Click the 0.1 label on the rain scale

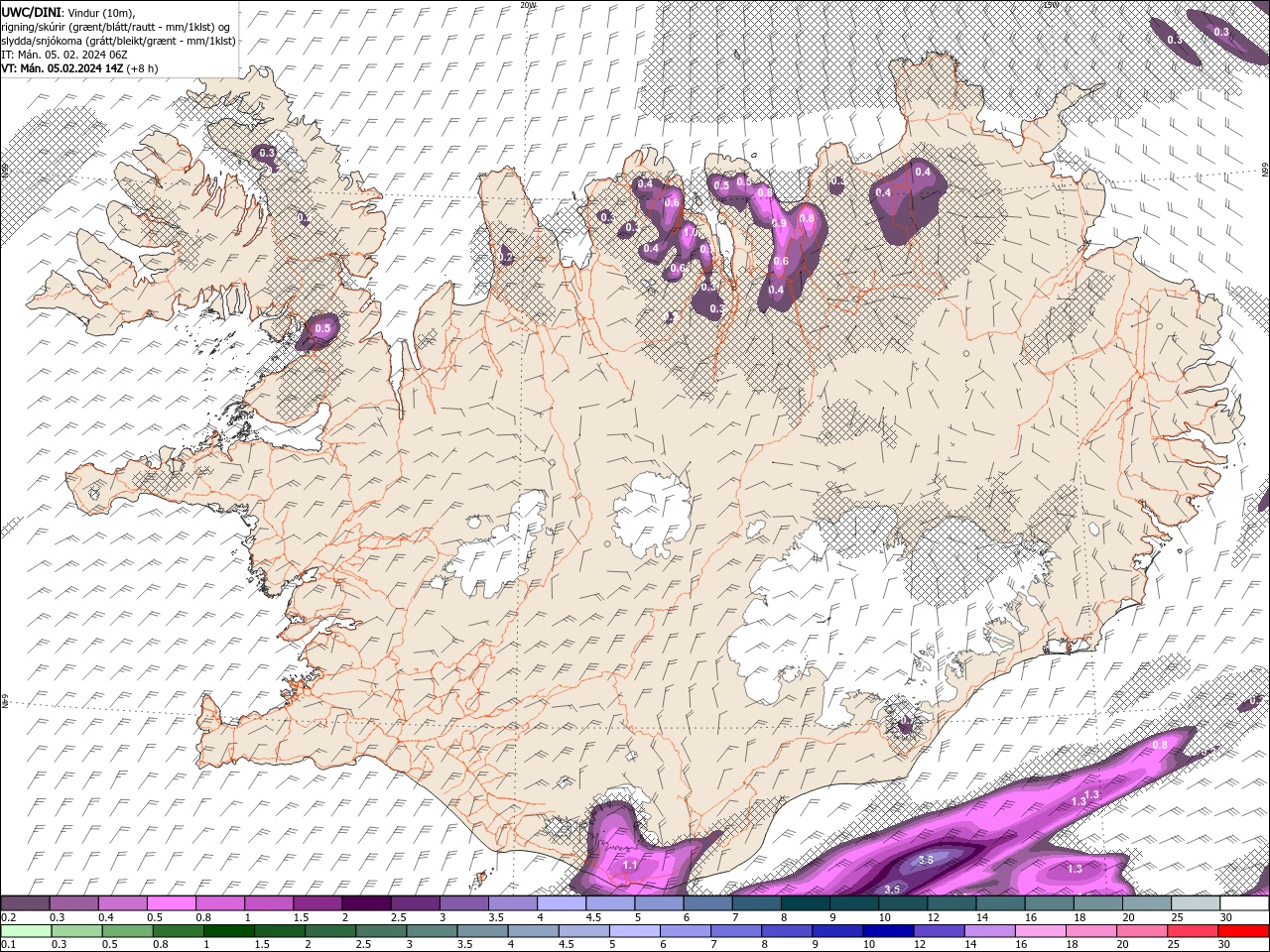[8, 945]
